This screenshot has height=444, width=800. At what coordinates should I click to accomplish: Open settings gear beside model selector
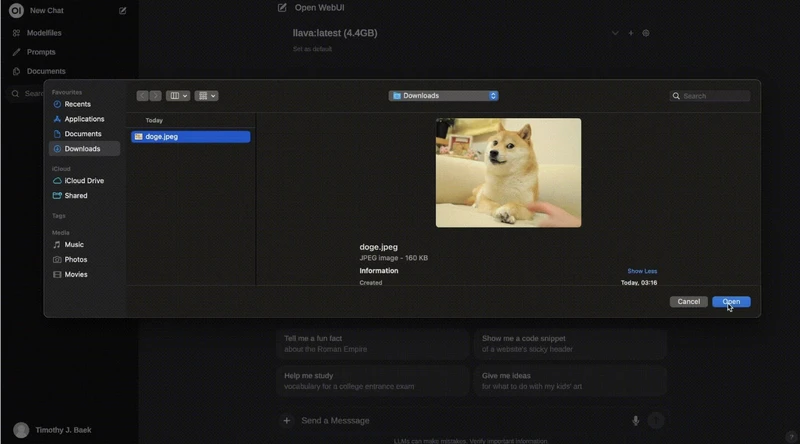[646, 33]
